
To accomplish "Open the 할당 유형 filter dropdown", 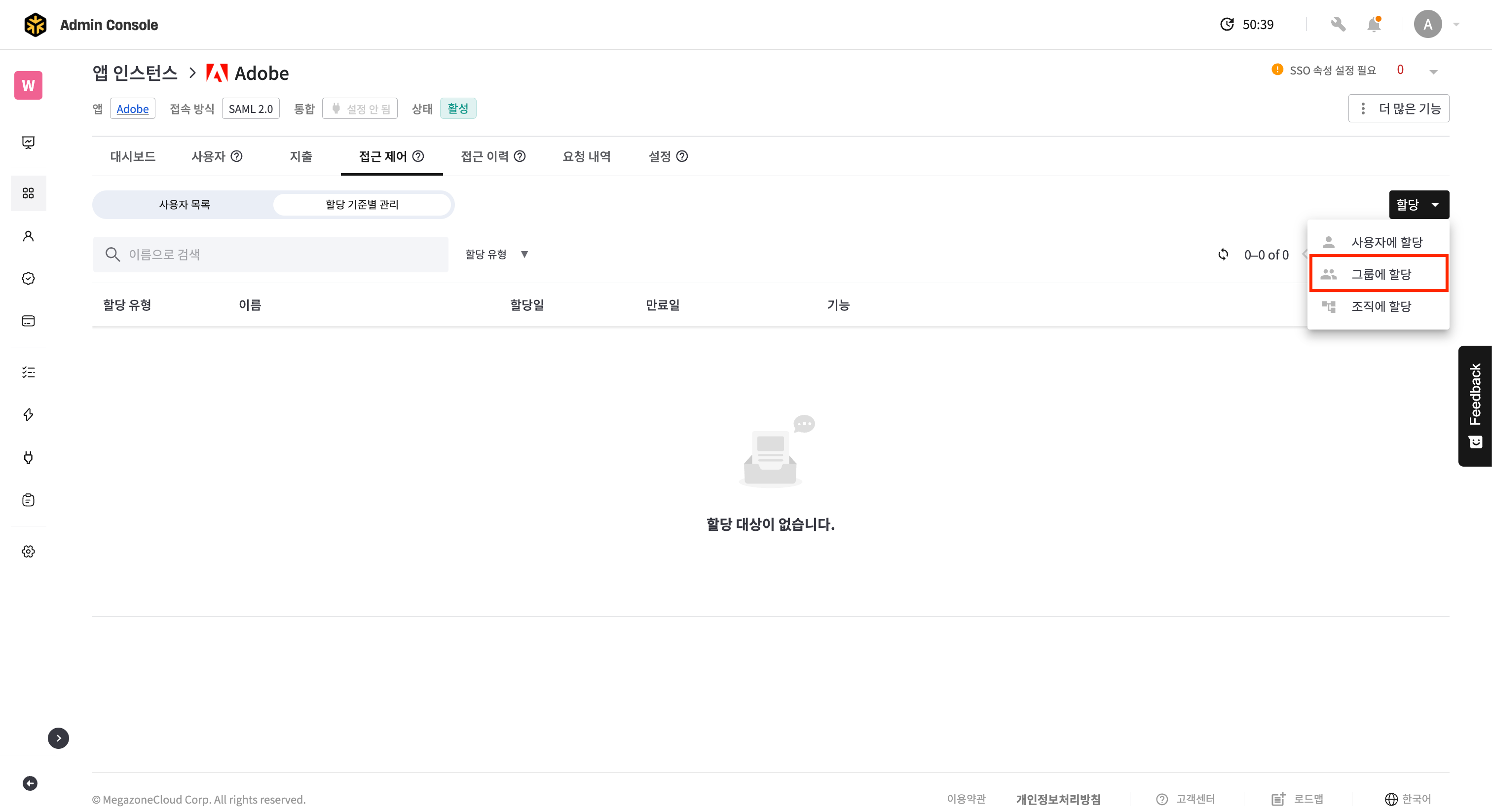I will 496,254.
